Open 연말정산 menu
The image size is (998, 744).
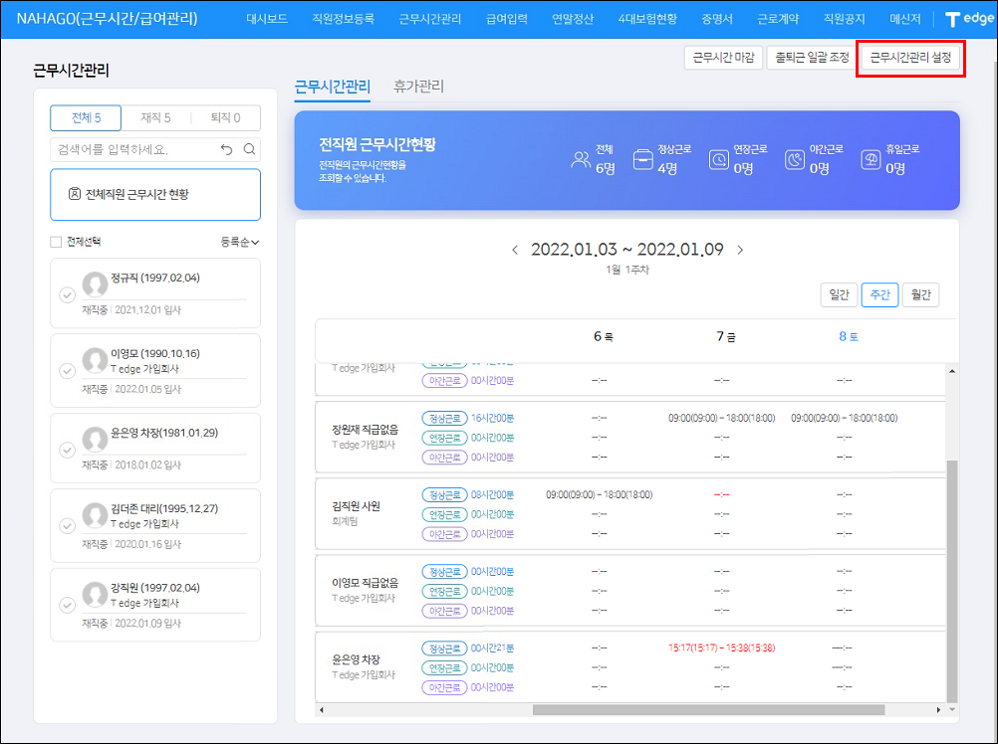coord(573,19)
